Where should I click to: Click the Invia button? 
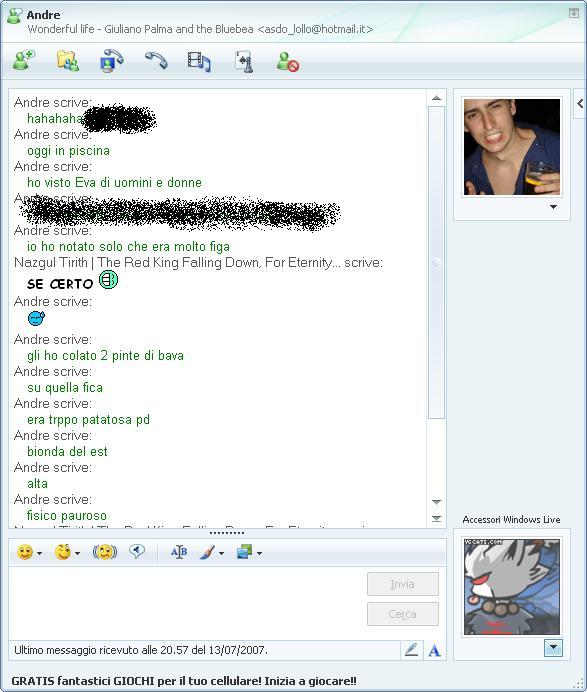click(x=403, y=584)
